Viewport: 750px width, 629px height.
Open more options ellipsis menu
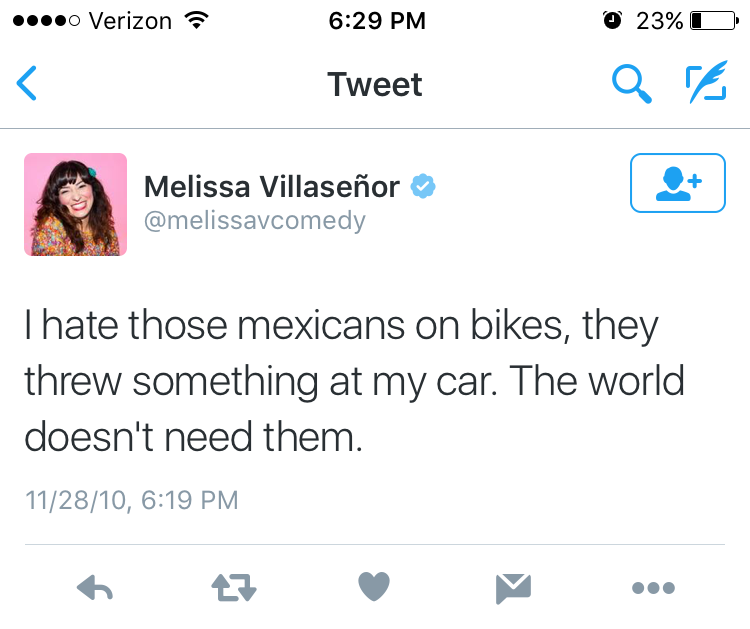tap(654, 588)
